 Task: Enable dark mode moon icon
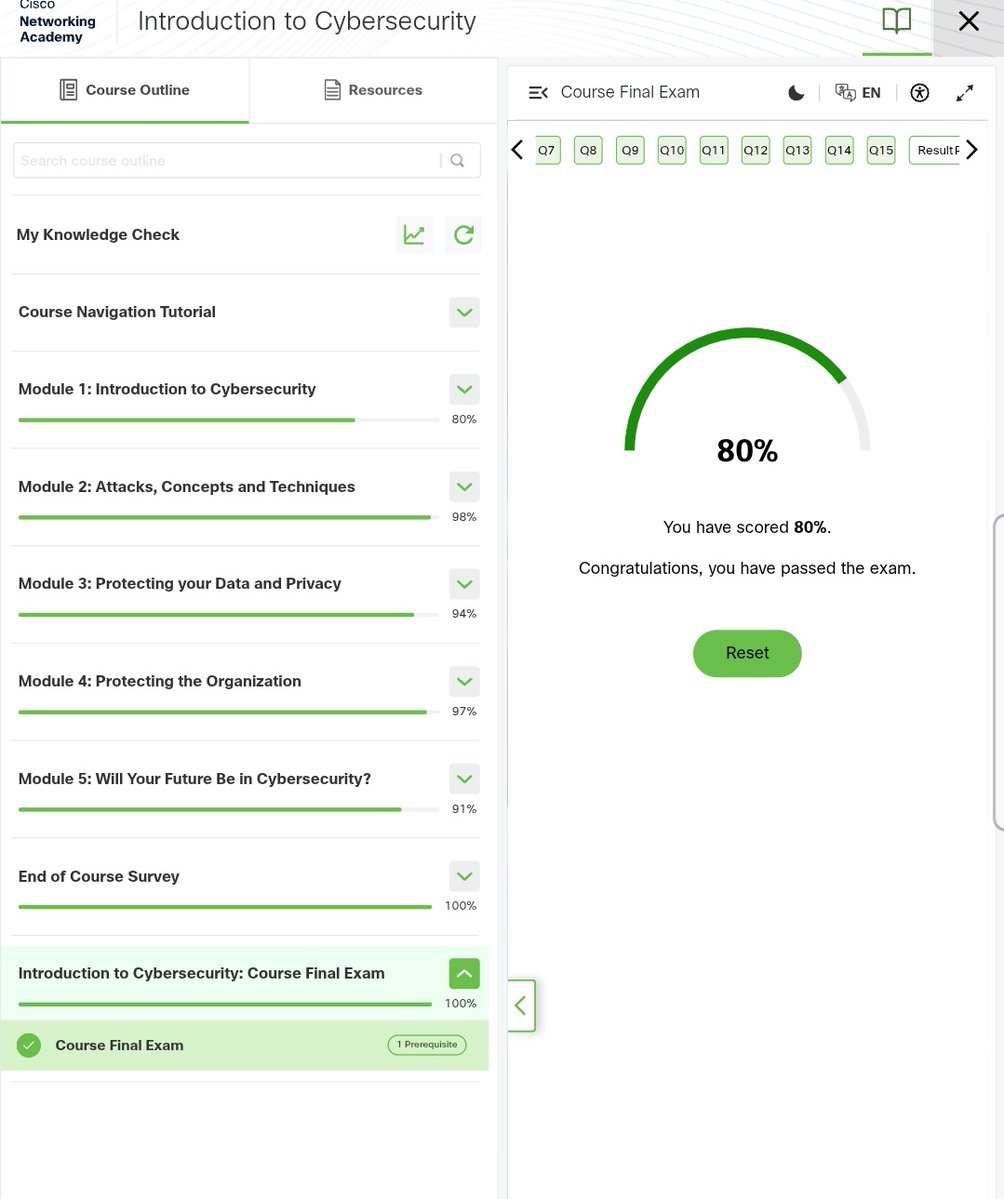(796, 93)
